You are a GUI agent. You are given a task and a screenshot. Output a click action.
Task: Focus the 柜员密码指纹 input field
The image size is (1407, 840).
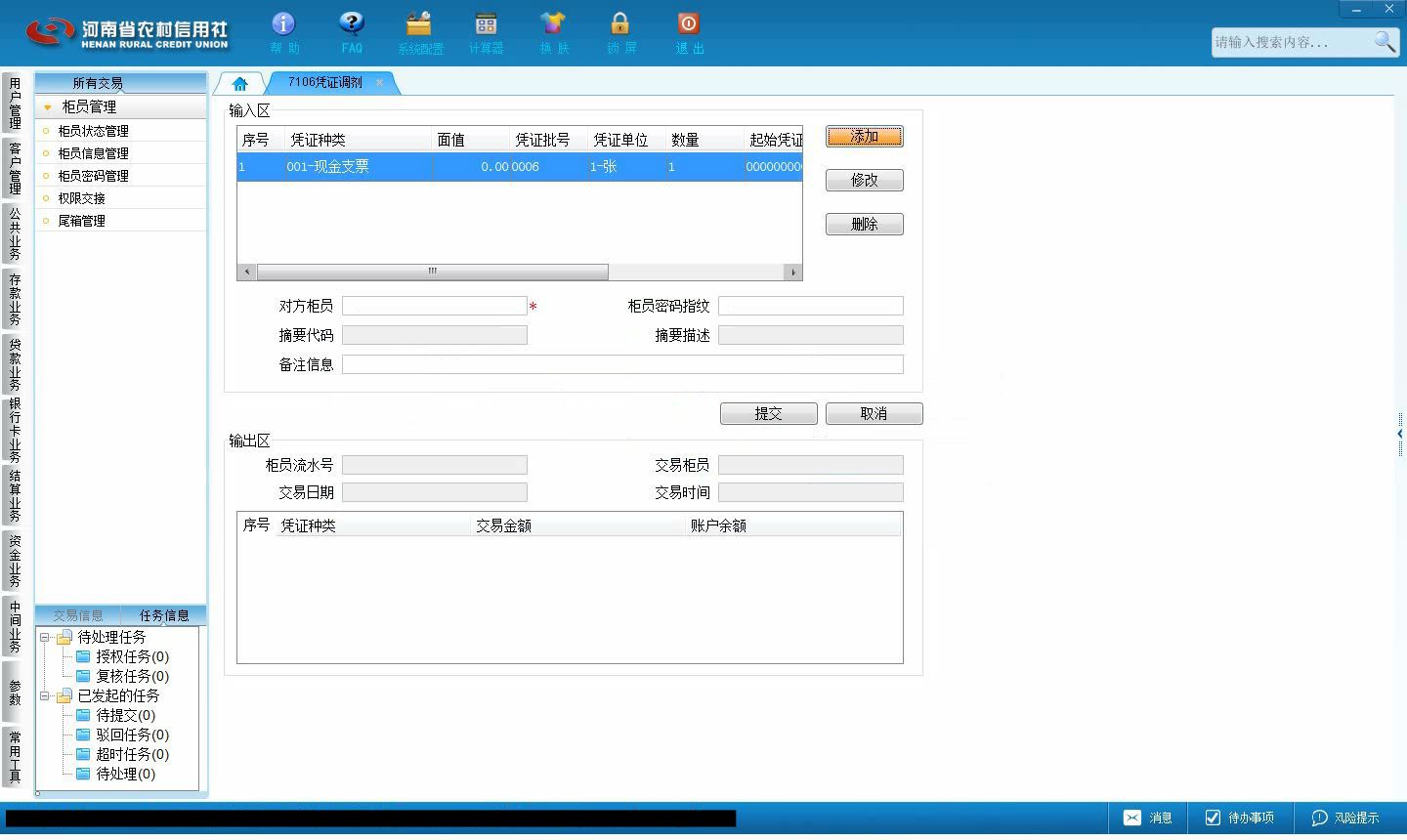pos(811,306)
